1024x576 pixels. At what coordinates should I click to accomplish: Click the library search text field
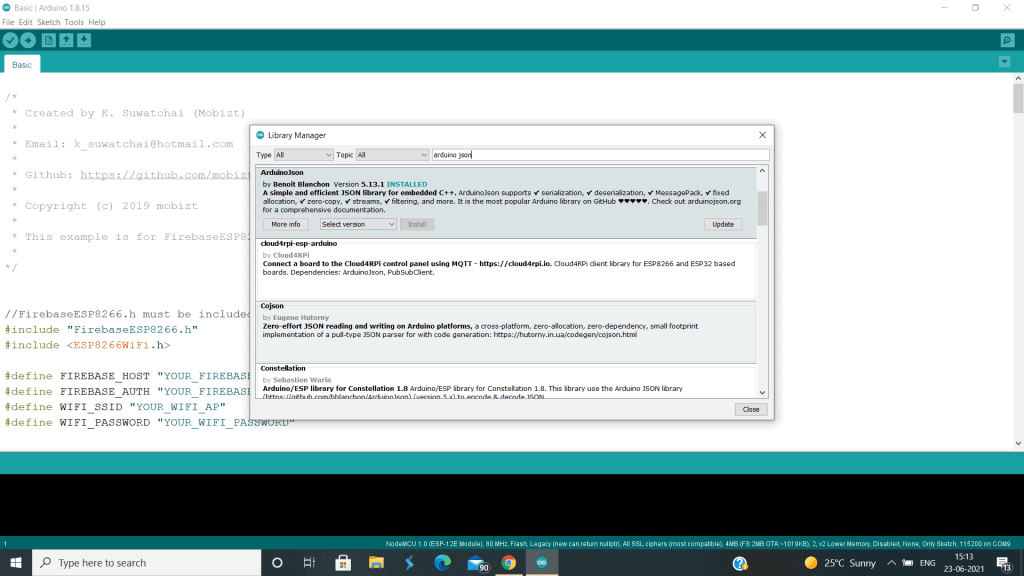(600, 155)
